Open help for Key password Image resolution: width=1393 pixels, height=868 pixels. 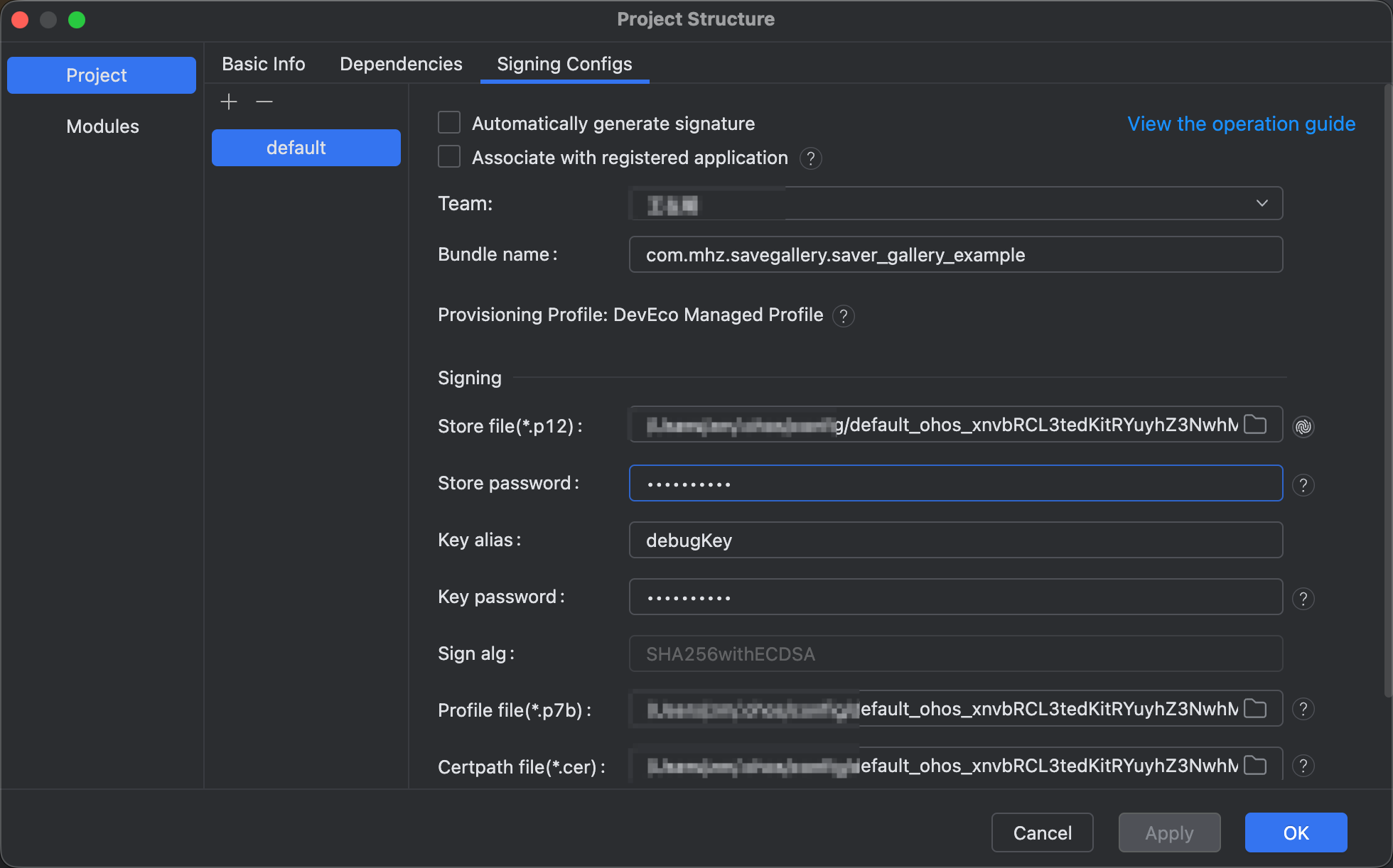pos(1303,599)
